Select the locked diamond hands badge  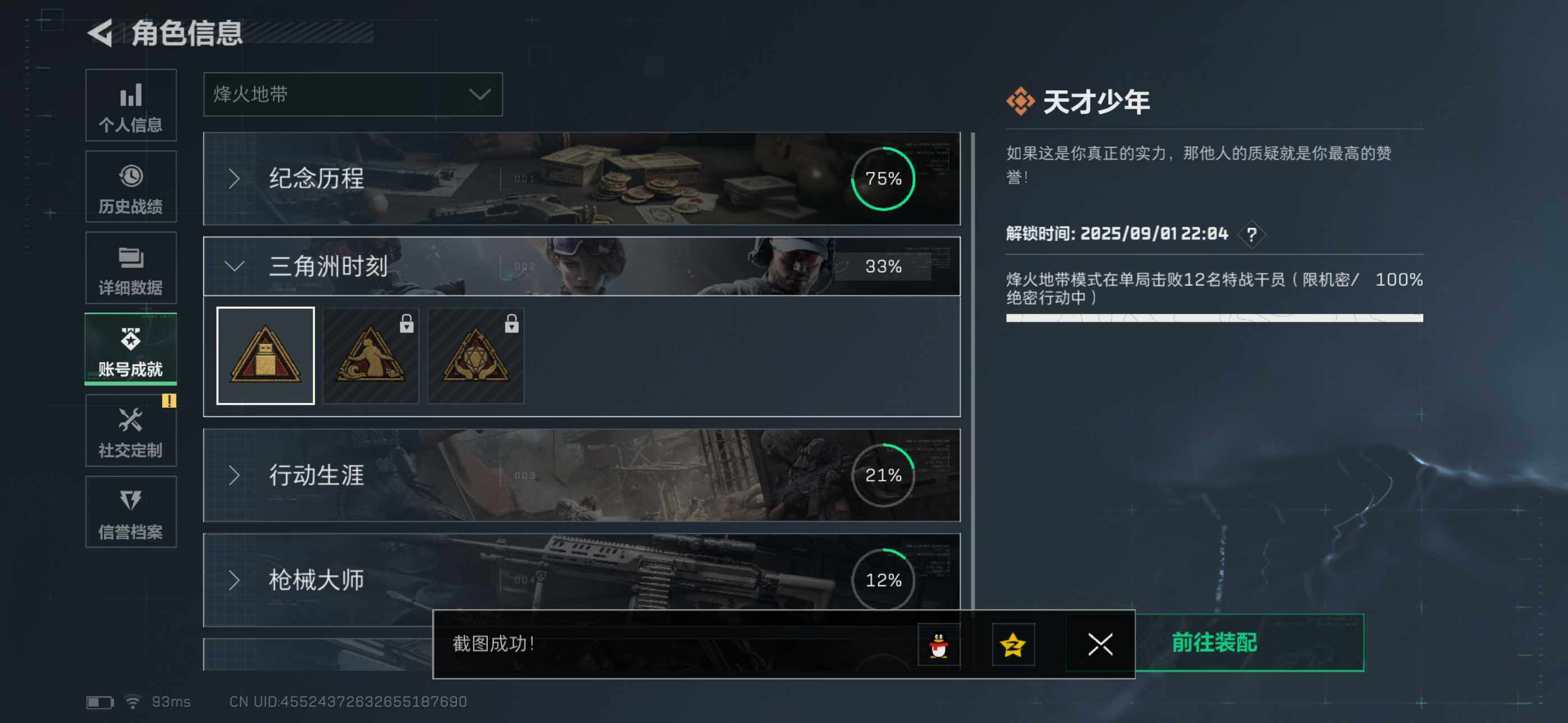(x=476, y=355)
